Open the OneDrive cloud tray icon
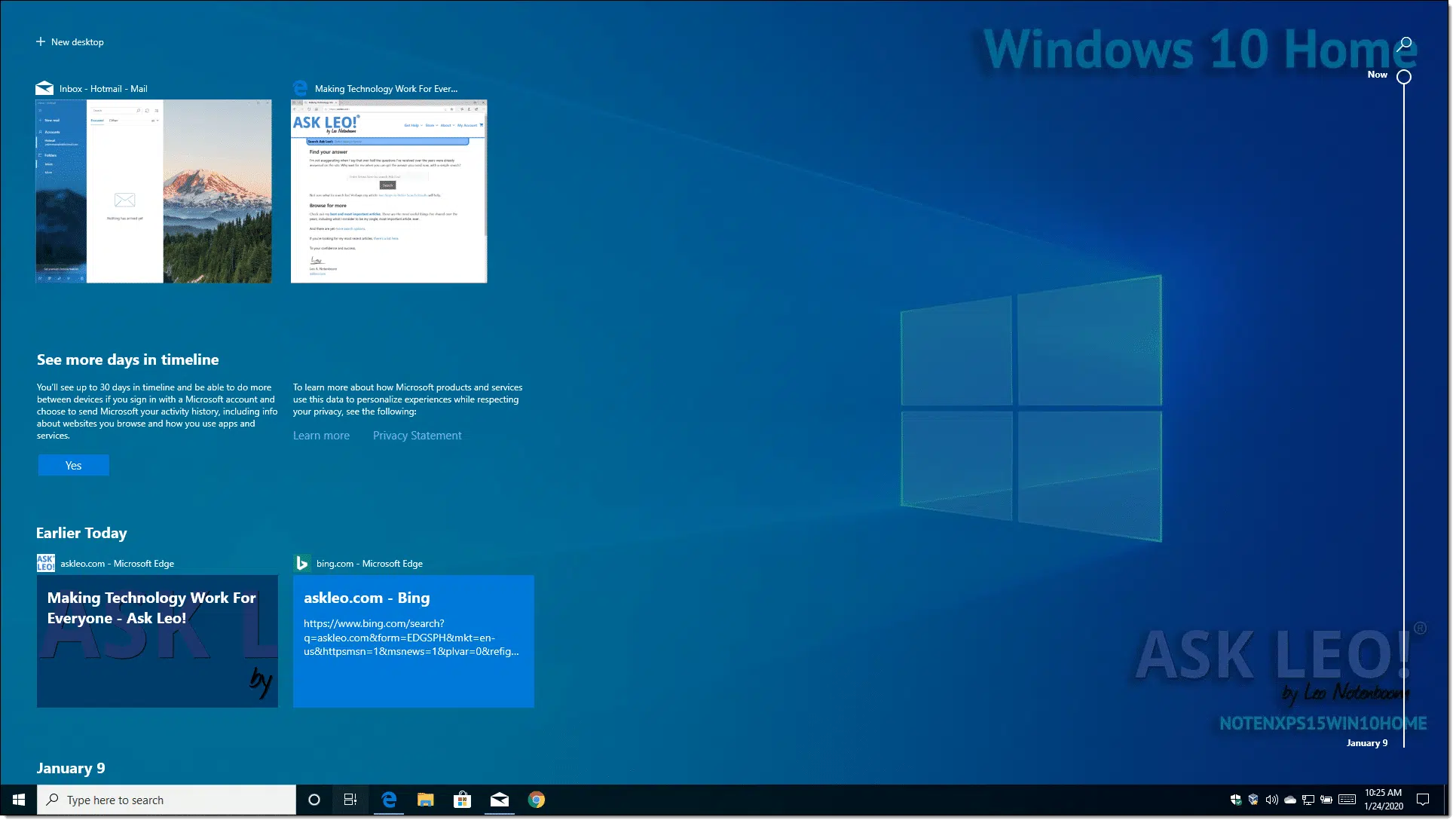This screenshot has width=1456, height=823. coord(1290,800)
